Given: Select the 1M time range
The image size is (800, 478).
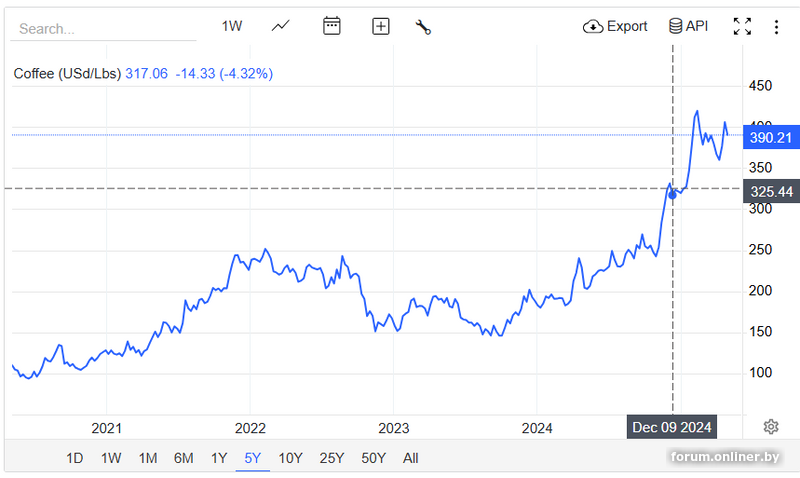Looking at the screenshot, I should point(148,458).
